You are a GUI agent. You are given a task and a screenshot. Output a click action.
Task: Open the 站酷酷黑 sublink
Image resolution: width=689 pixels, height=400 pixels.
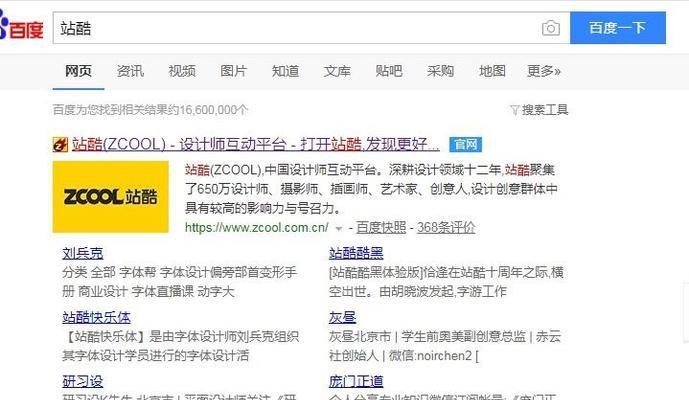click(x=356, y=253)
